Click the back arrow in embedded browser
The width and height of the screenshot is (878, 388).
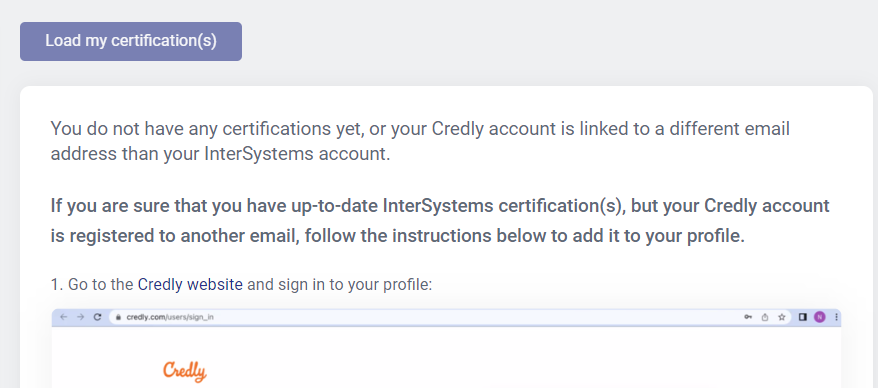point(63,317)
